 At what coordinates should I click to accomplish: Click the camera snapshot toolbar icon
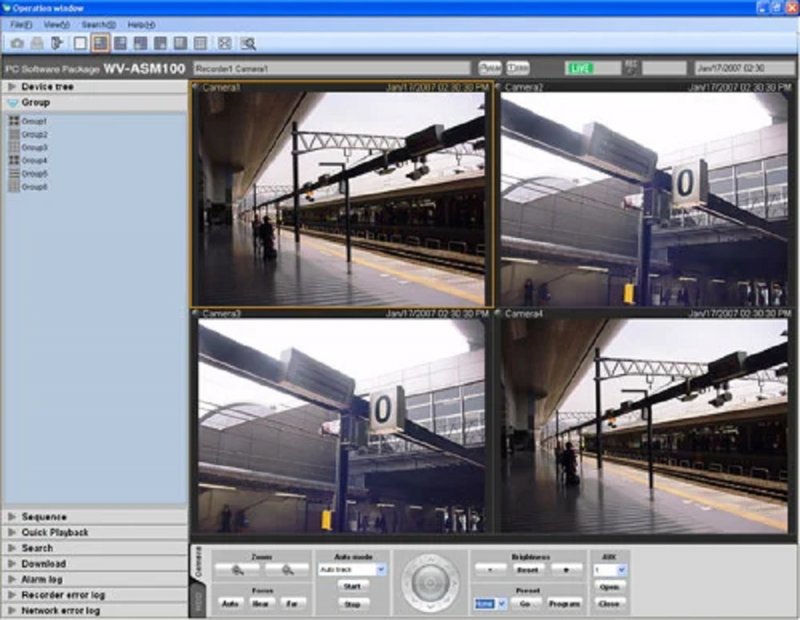pos(17,43)
